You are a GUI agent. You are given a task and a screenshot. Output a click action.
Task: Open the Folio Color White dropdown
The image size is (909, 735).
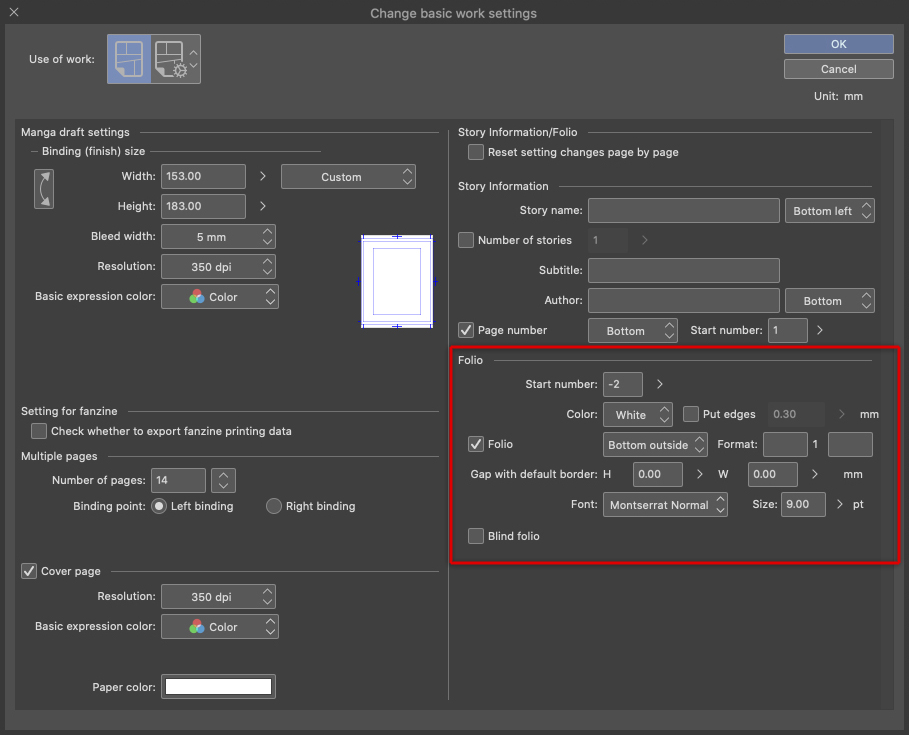[x=638, y=415]
